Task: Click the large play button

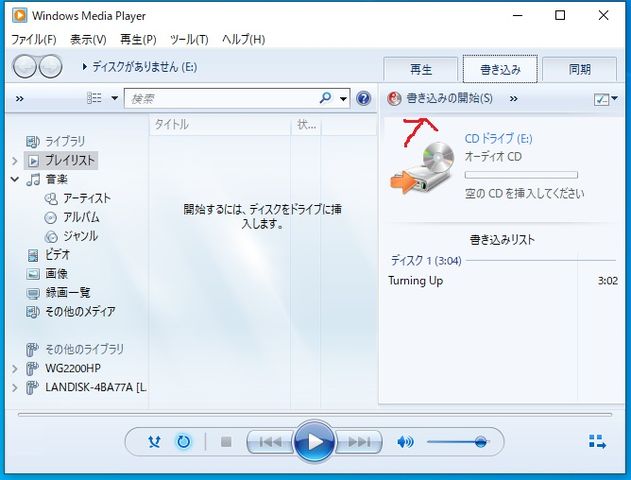Action: tap(314, 442)
